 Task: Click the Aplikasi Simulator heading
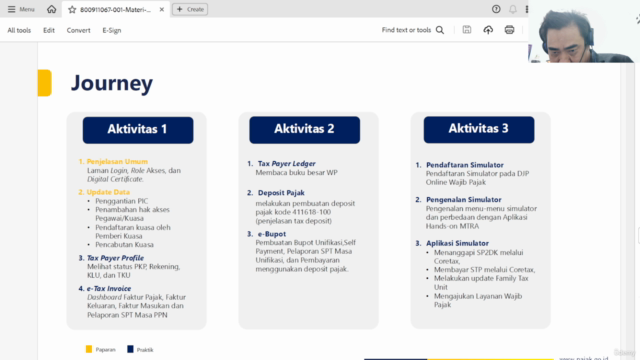coord(457,243)
